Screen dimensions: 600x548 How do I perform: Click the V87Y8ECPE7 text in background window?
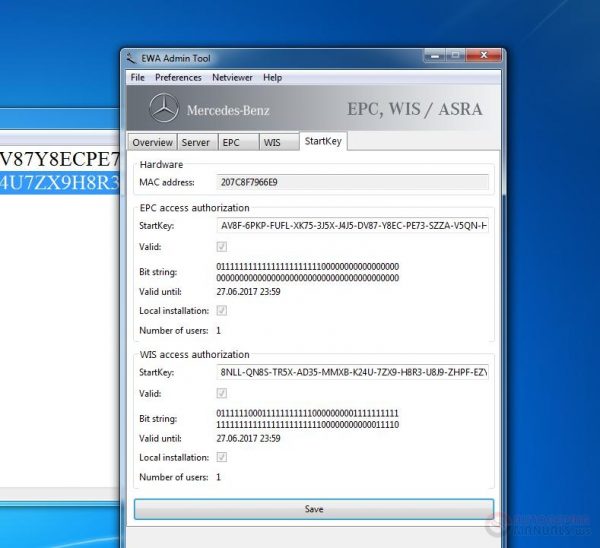(60, 159)
